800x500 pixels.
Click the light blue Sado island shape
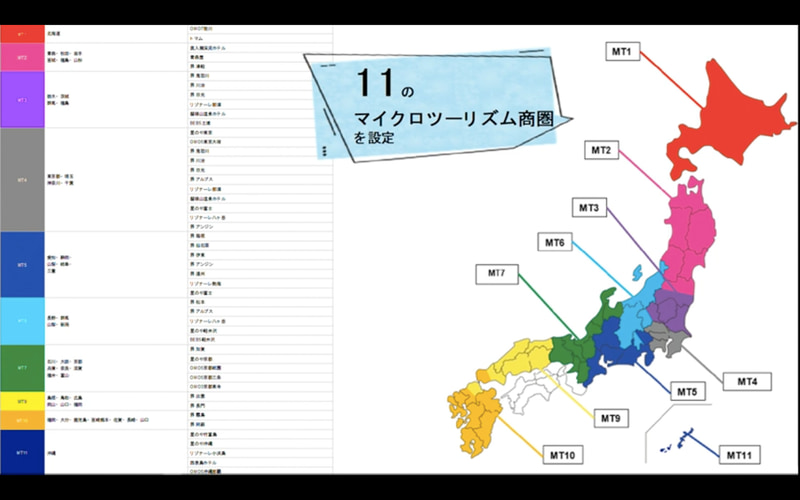pos(637,273)
